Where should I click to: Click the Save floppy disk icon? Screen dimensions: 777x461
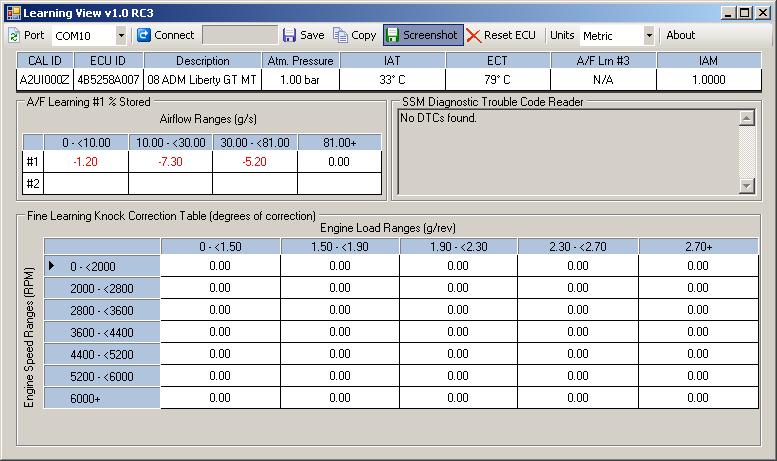click(289, 35)
